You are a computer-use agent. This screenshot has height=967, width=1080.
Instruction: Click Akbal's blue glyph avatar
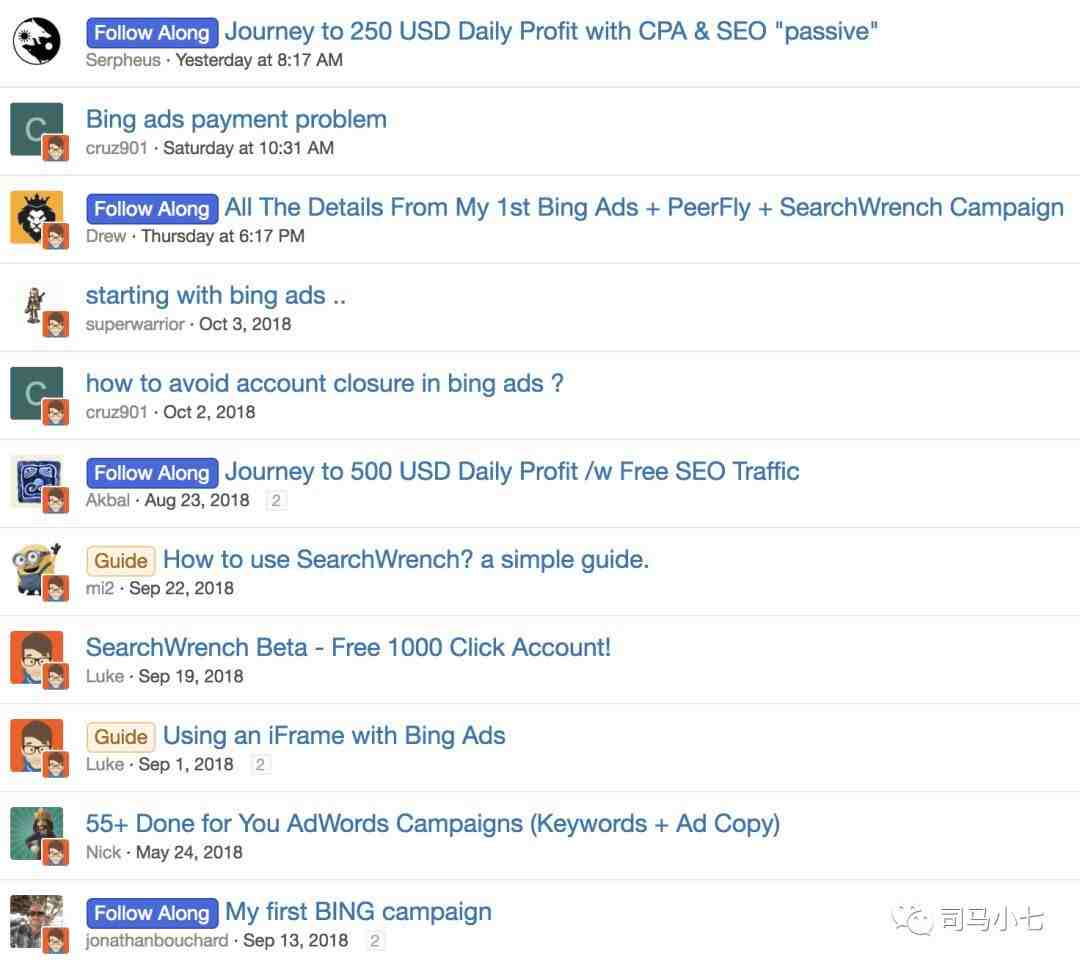point(34,479)
